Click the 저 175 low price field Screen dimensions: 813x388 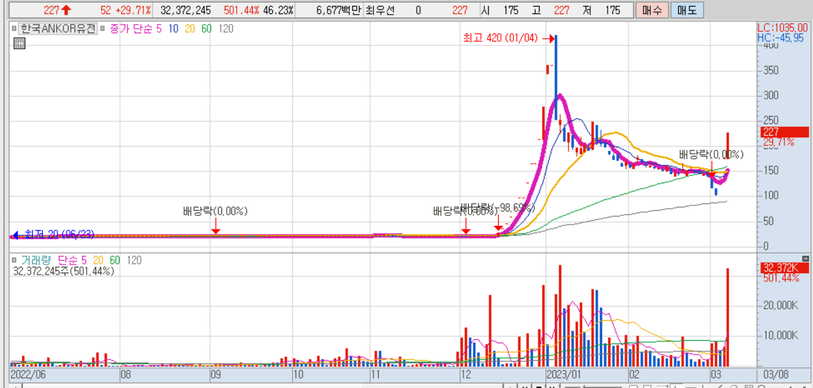pos(600,10)
